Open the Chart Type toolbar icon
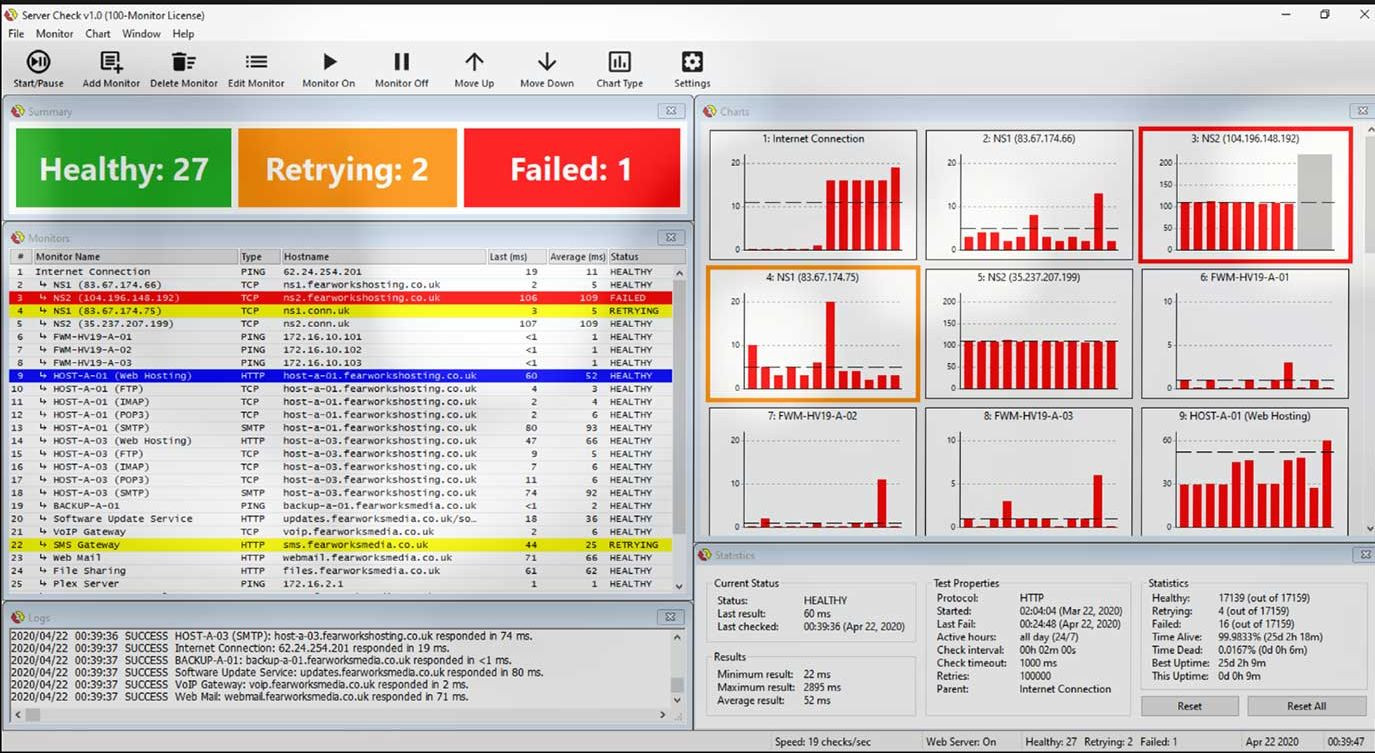This screenshot has height=753, width=1375. (x=620, y=62)
